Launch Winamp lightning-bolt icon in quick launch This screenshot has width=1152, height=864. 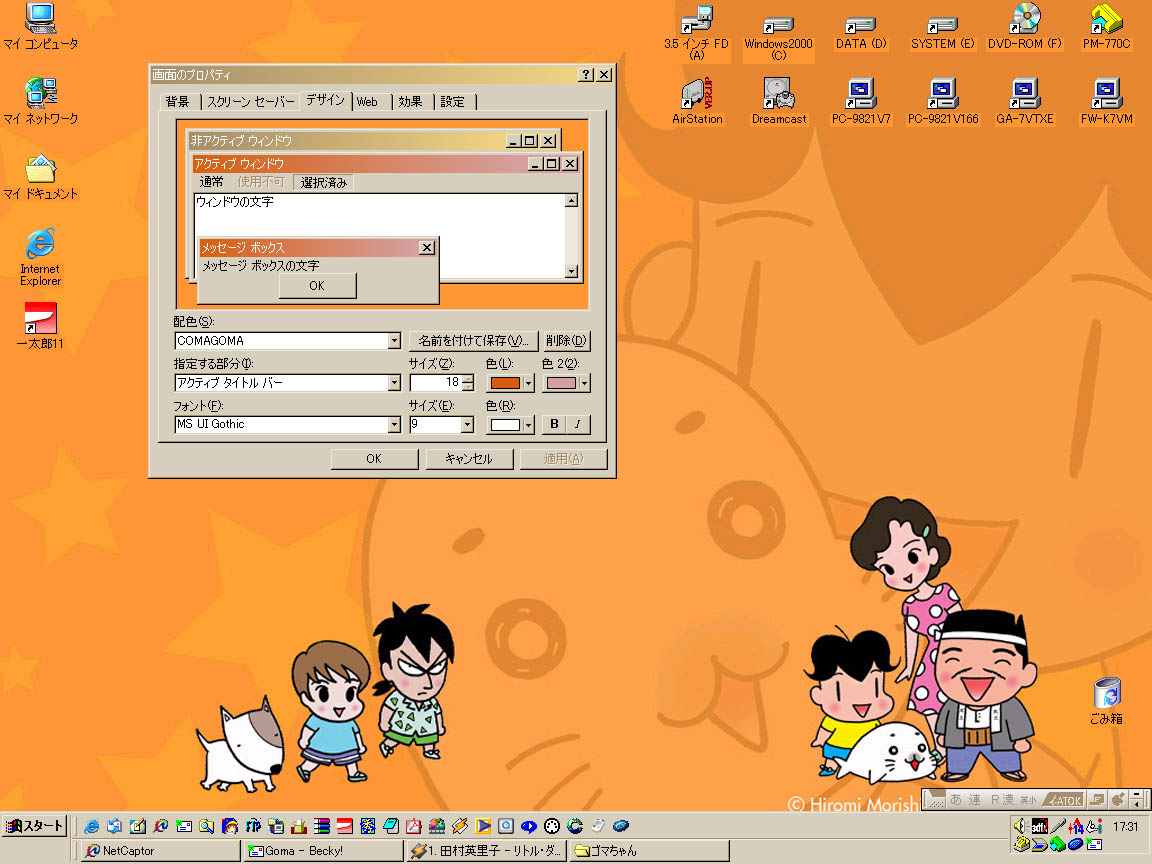460,826
